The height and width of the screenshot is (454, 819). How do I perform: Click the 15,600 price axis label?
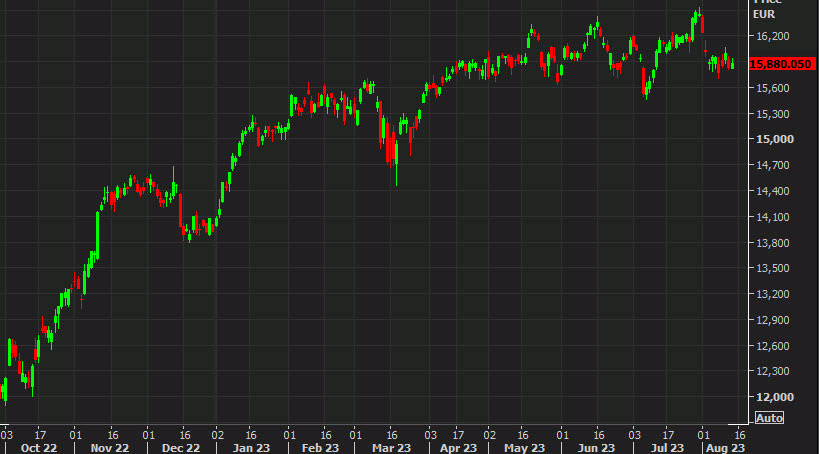tap(773, 88)
